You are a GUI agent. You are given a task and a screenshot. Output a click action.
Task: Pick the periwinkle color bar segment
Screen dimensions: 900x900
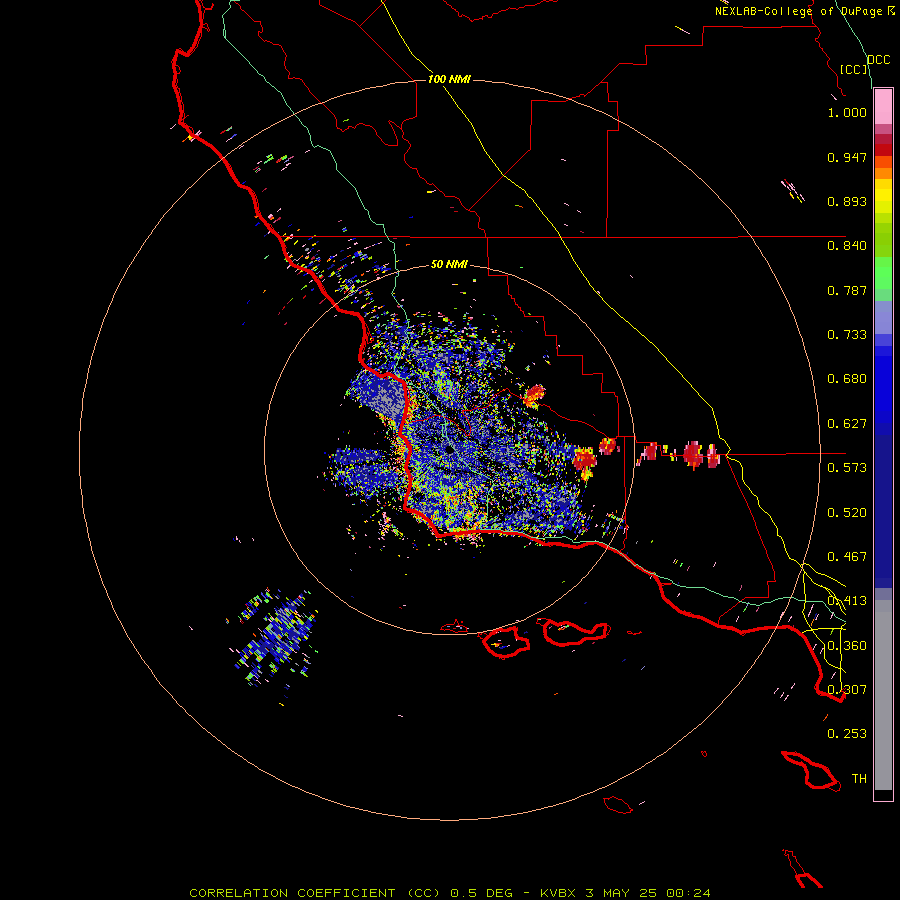[x=883, y=317]
